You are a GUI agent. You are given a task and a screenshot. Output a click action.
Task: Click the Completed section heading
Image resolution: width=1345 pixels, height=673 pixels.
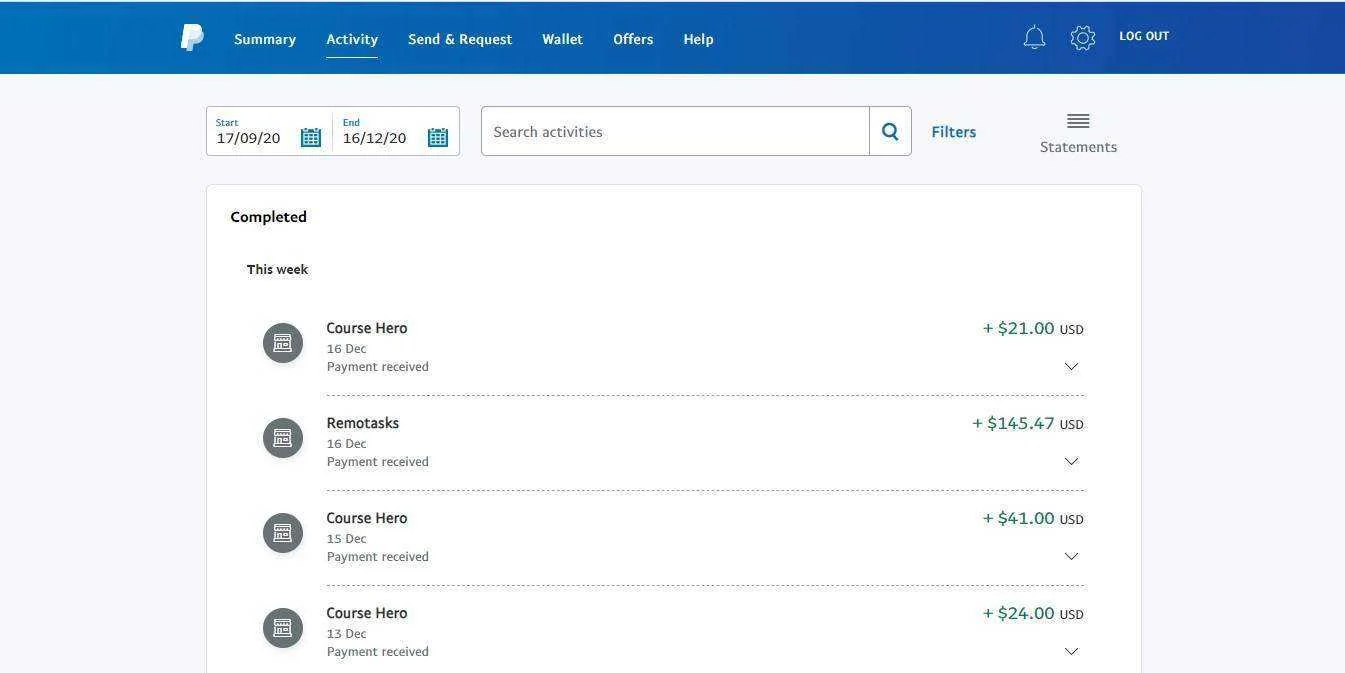point(268,217)
